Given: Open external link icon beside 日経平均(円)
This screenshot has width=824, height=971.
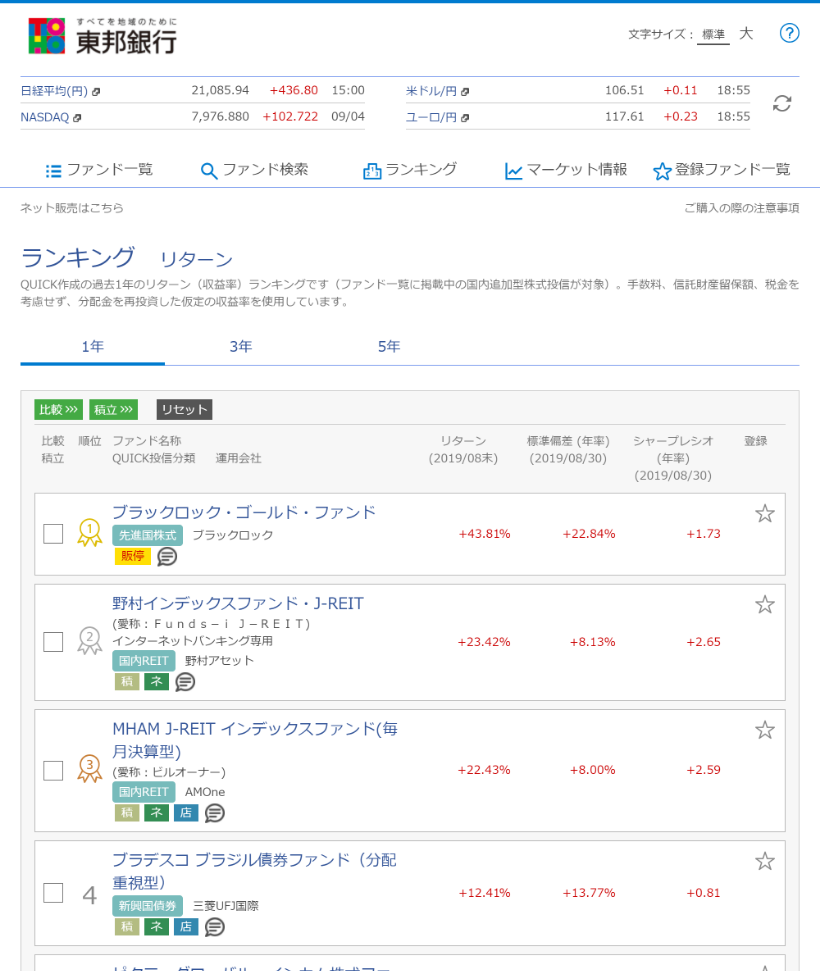Looking at the screenshot, I should click(96, 92).
